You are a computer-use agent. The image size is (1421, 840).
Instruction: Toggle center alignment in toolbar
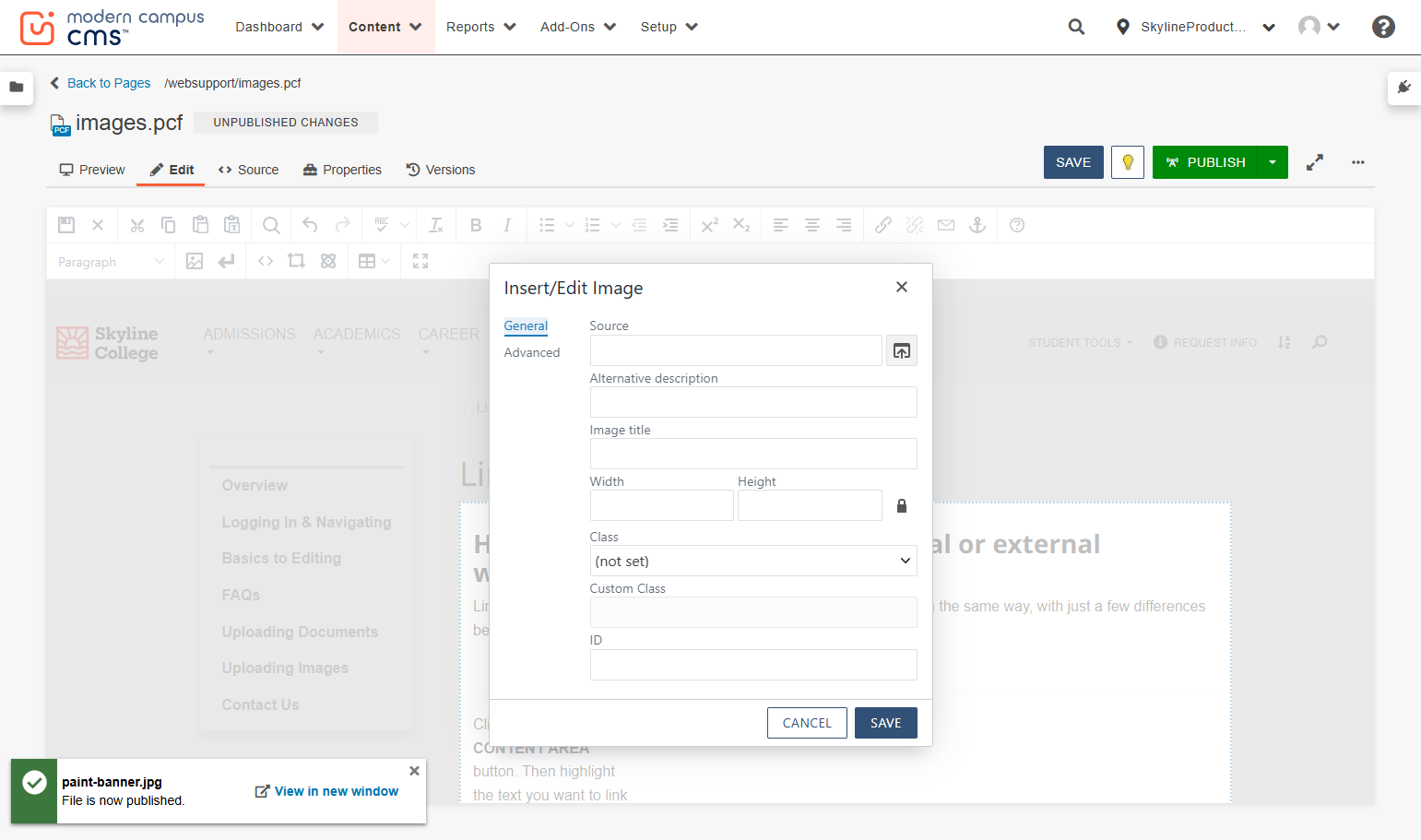tap(812, 225)
